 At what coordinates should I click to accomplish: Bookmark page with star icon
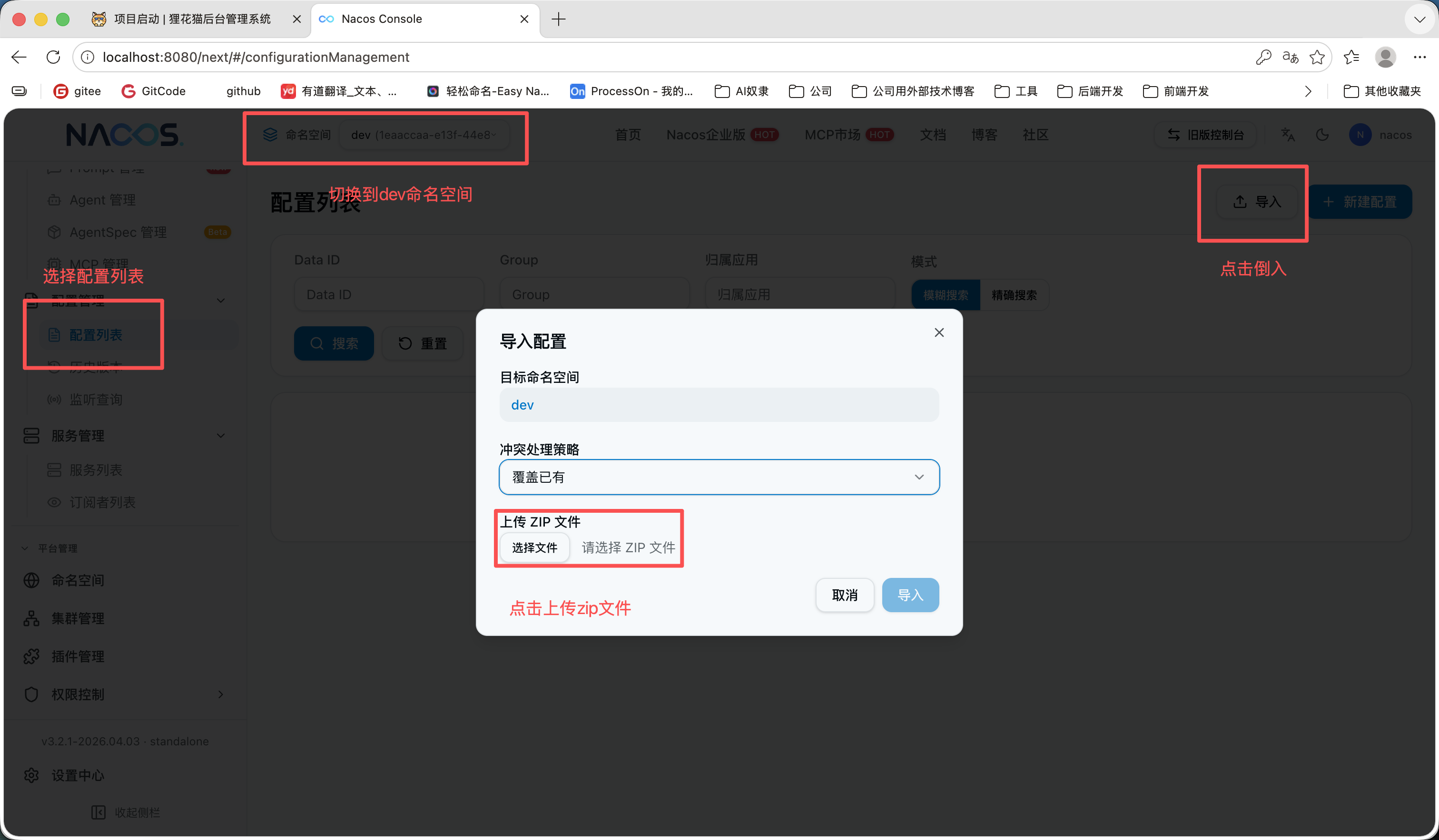coord(1317,57)
